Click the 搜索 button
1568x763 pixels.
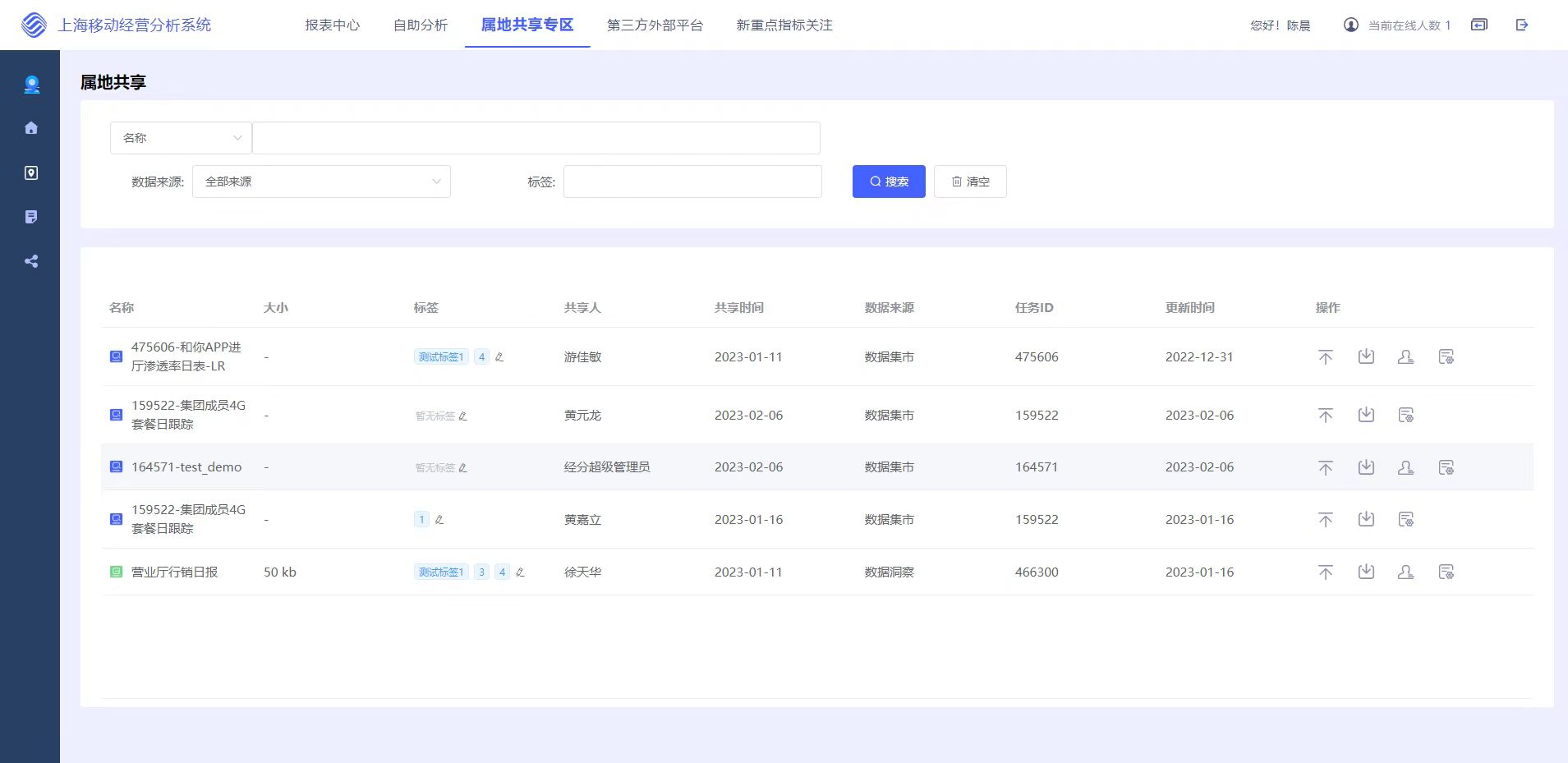(889, 182)
